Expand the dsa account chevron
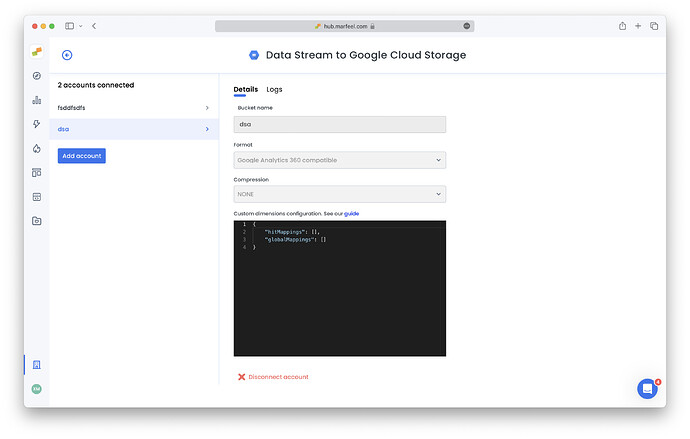Viewport: 690px width, 439px height. 207,129
